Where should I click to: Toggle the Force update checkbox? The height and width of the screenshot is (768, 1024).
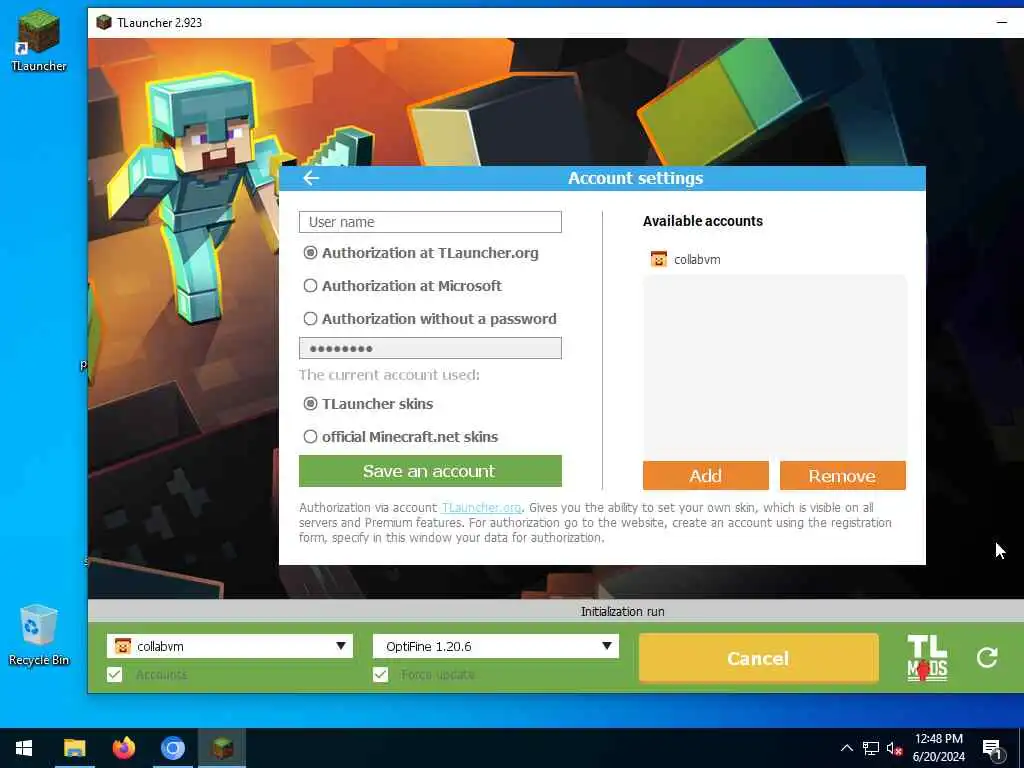point(381,675)
